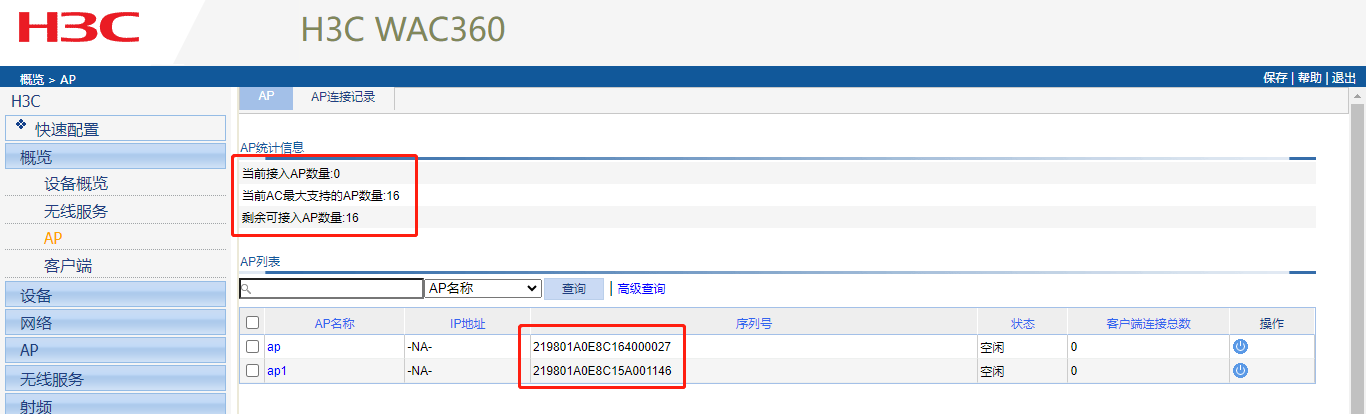Sort by the 客户端连接总数 column header

click(x=1149, y=324)
